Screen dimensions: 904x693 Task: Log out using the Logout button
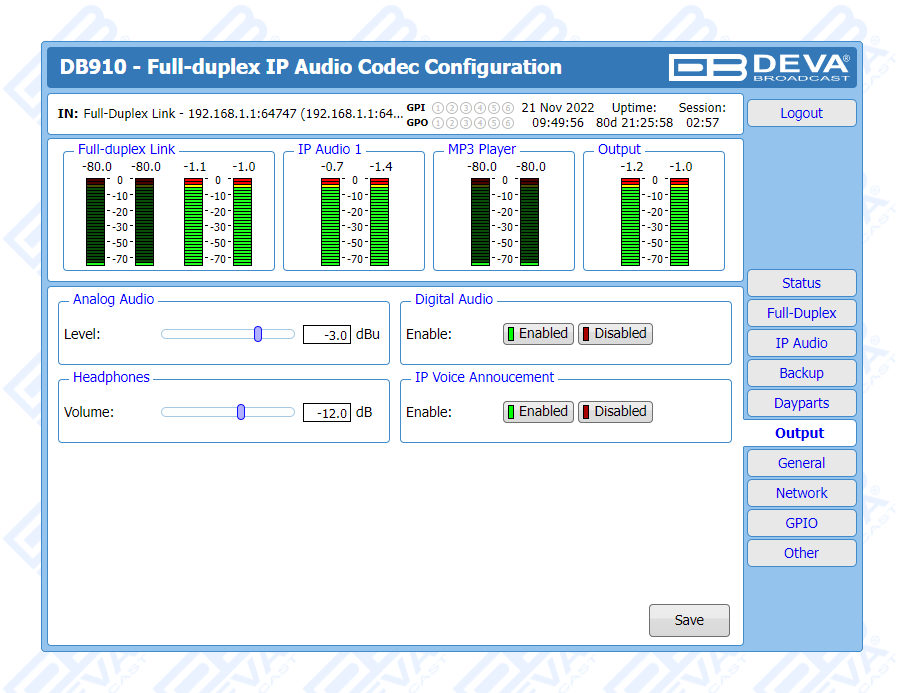801,113
